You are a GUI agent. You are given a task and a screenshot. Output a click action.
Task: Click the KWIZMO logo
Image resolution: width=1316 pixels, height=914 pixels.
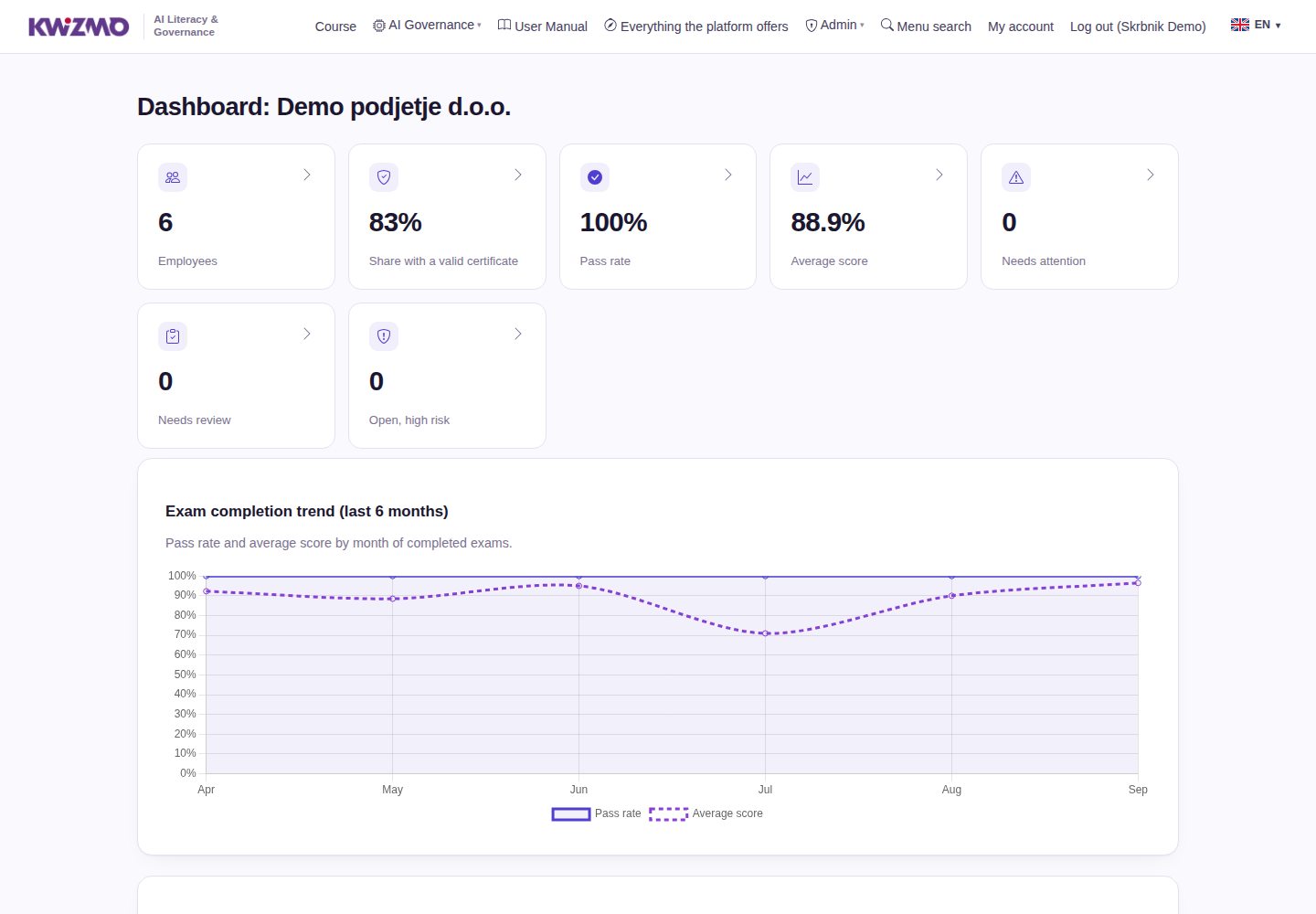79,27
